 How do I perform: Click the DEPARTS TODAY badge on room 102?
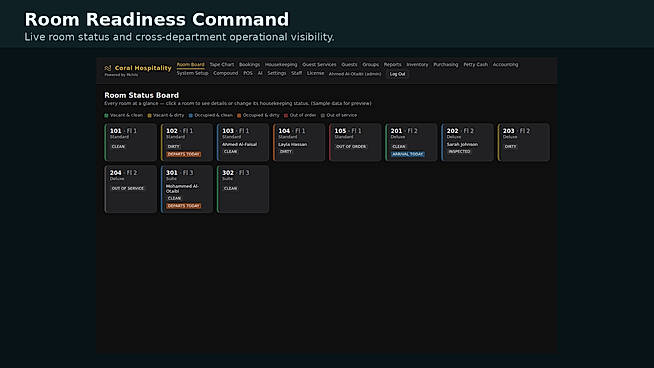(184, 154)
